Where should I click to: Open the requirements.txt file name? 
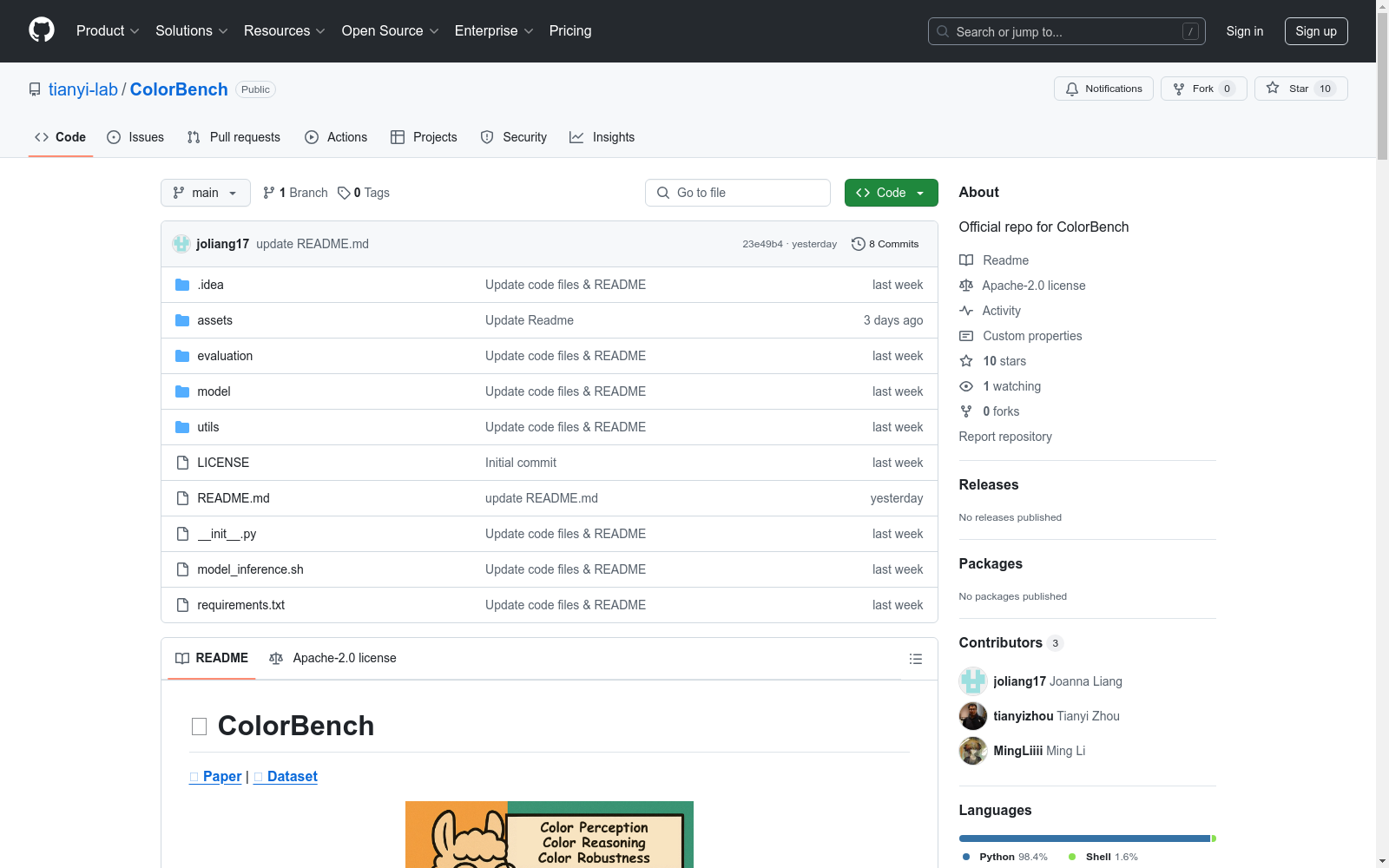[241, 605]
